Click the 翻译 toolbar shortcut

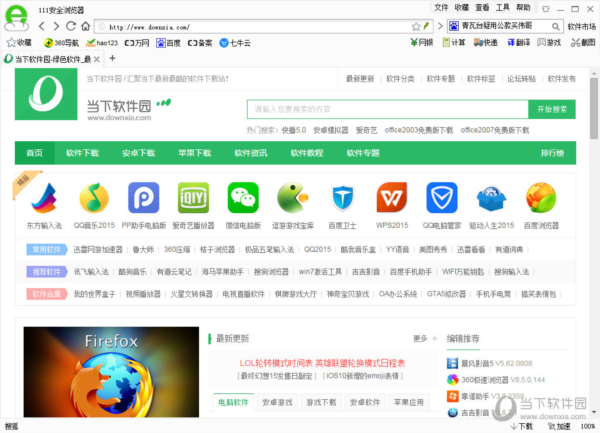pos(518,42)
